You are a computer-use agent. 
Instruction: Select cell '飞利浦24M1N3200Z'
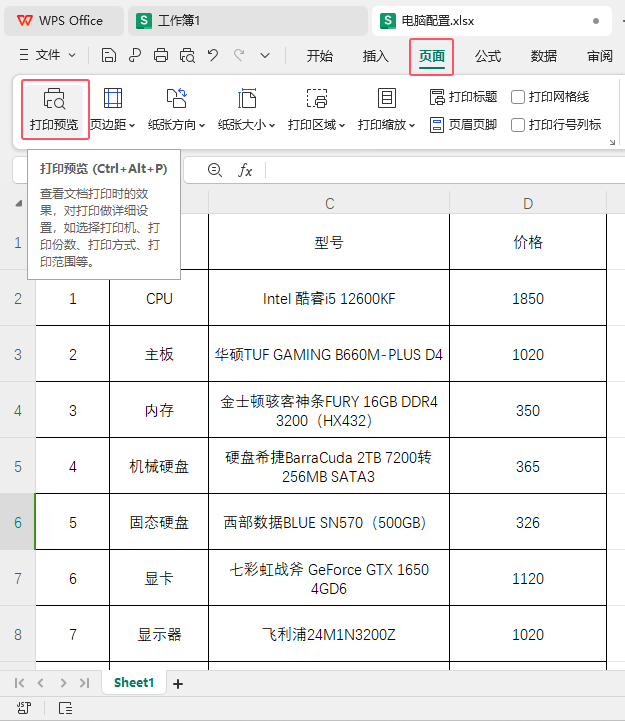click(329, 635)
